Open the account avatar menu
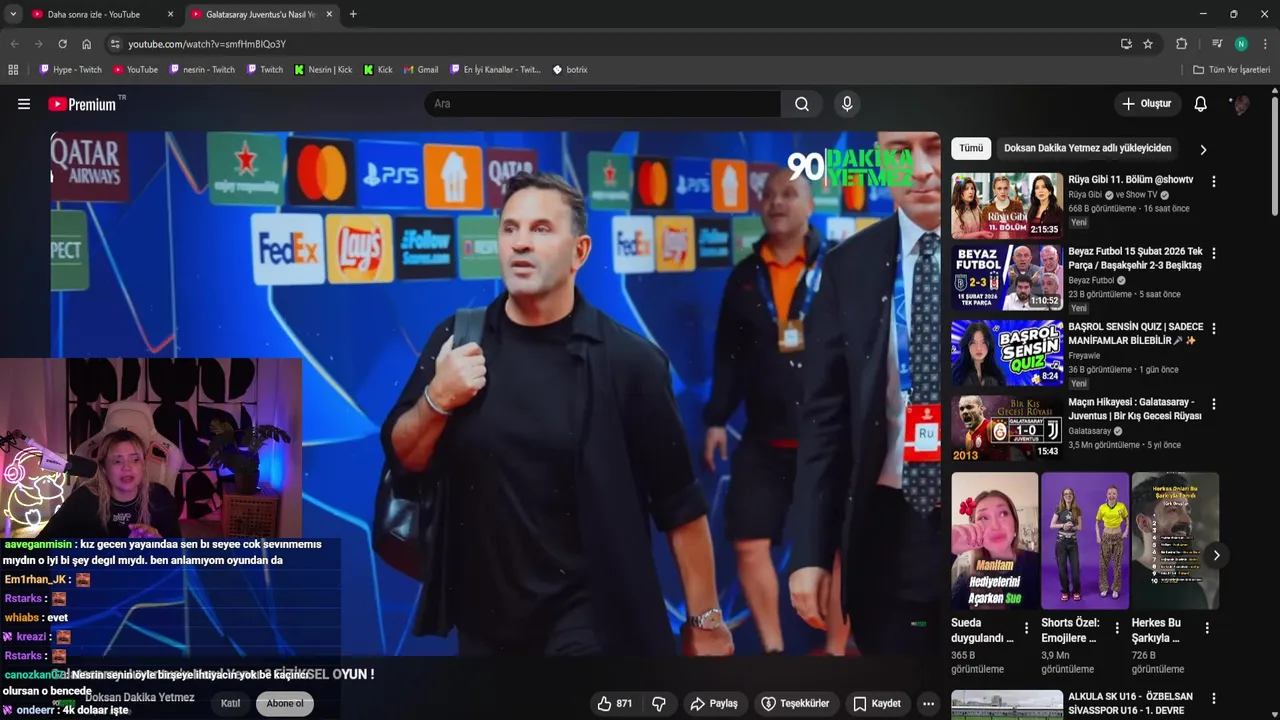Image resolution: width=1280 pixels, height=720 pixels. [x=1240, y=104]
